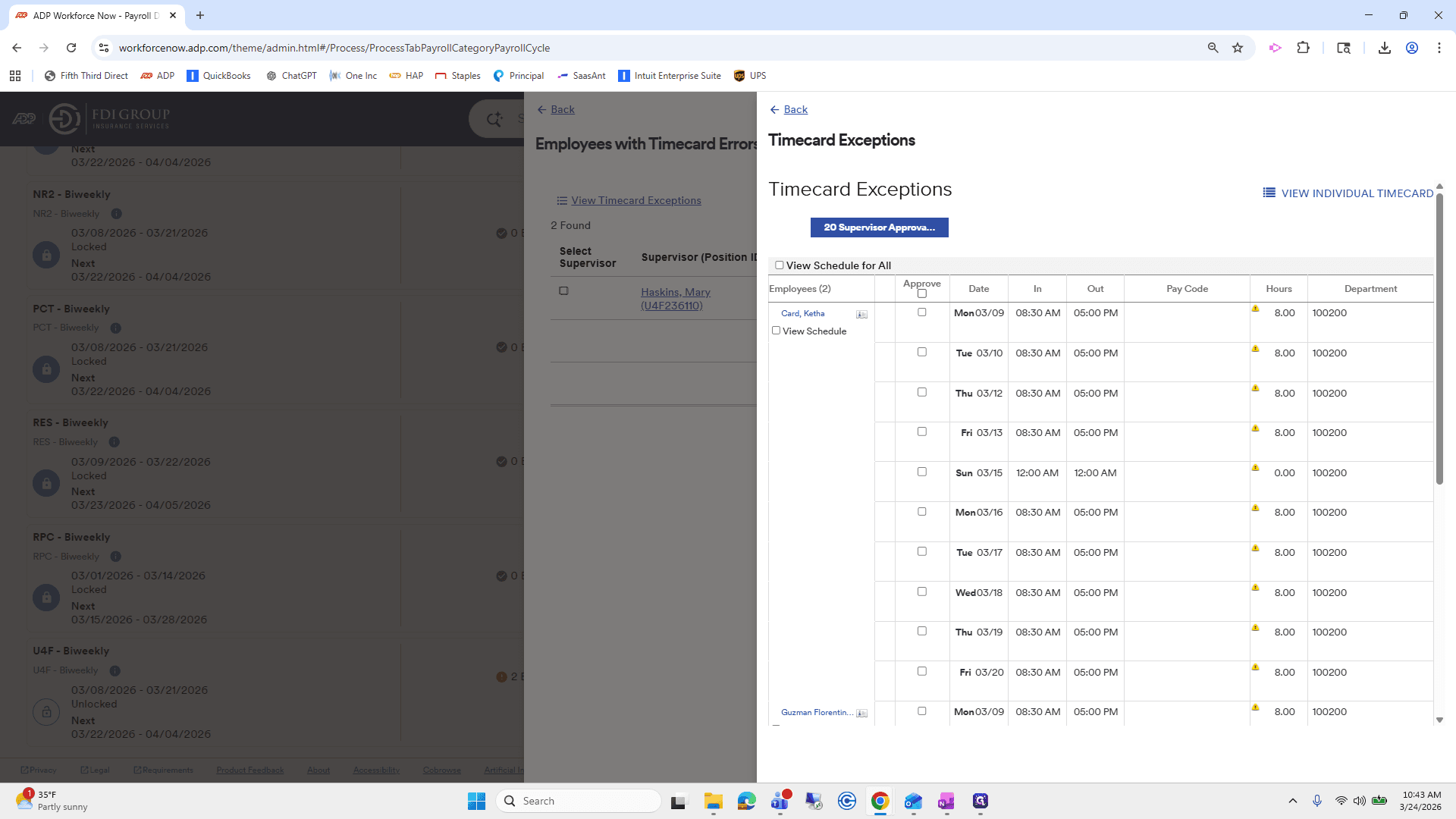Open browser downloads icon
The width and height of the screenshot is (1456, 819).
coord(1384,48)
